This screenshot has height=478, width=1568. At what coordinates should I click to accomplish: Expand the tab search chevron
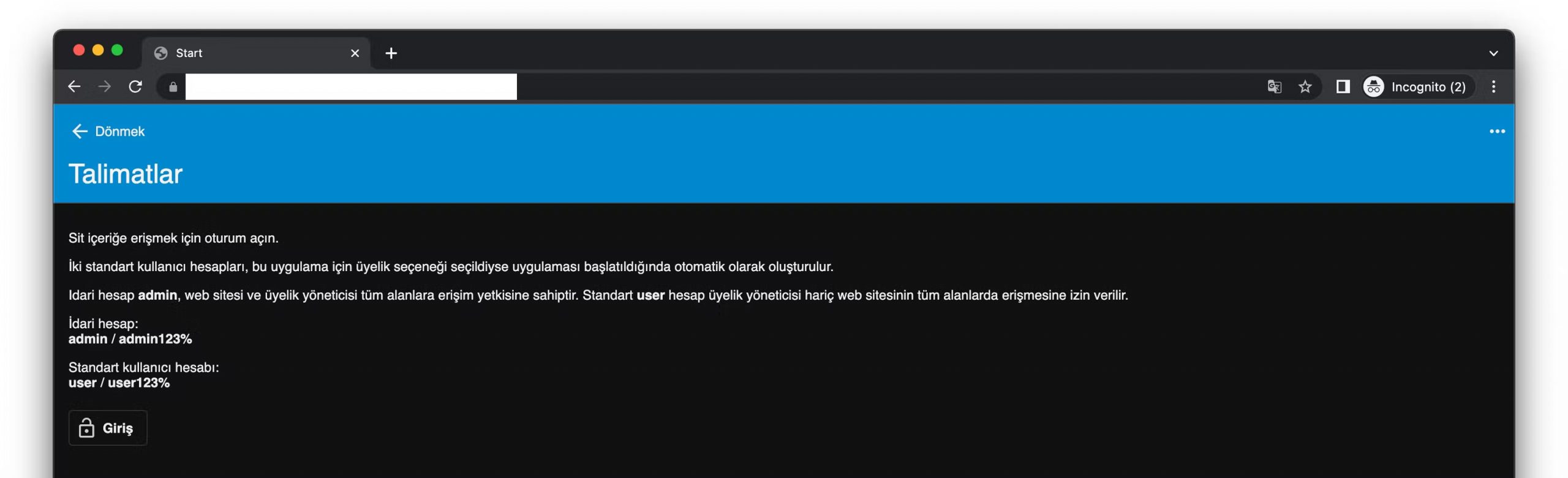tap(1493, 53)
